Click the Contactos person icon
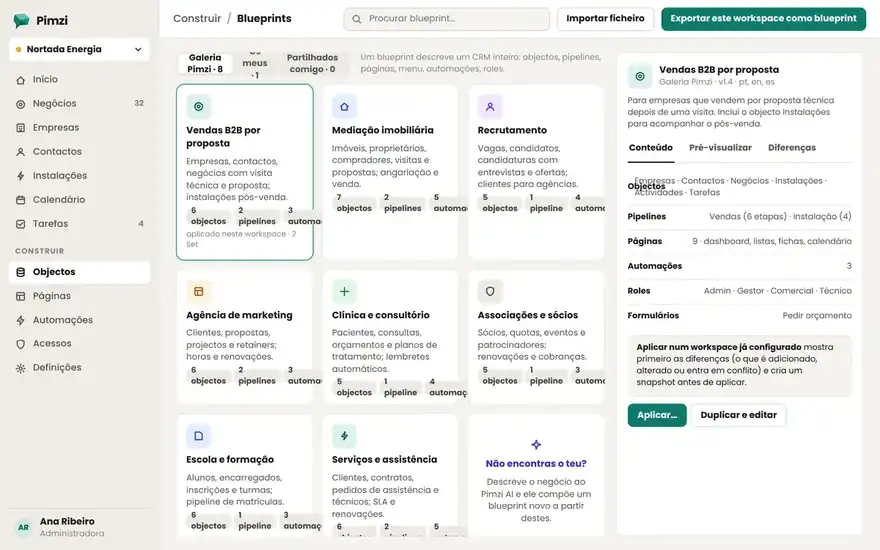This screenshot has height=550, width=880. 21,152
